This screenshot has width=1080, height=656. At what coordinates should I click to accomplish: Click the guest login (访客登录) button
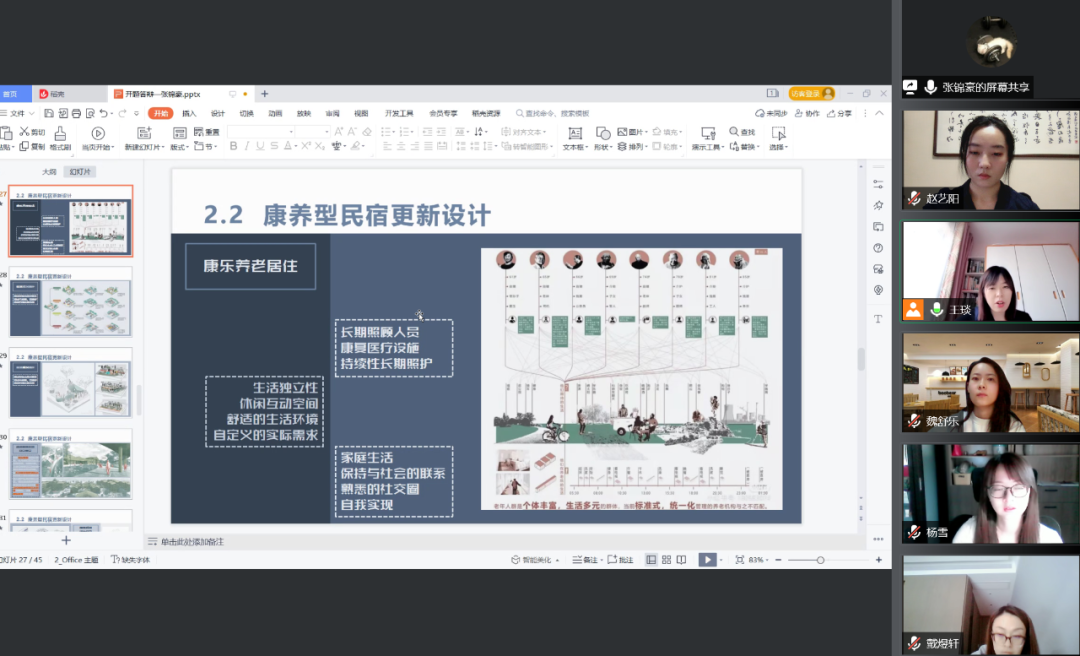(x=810, y=94)
